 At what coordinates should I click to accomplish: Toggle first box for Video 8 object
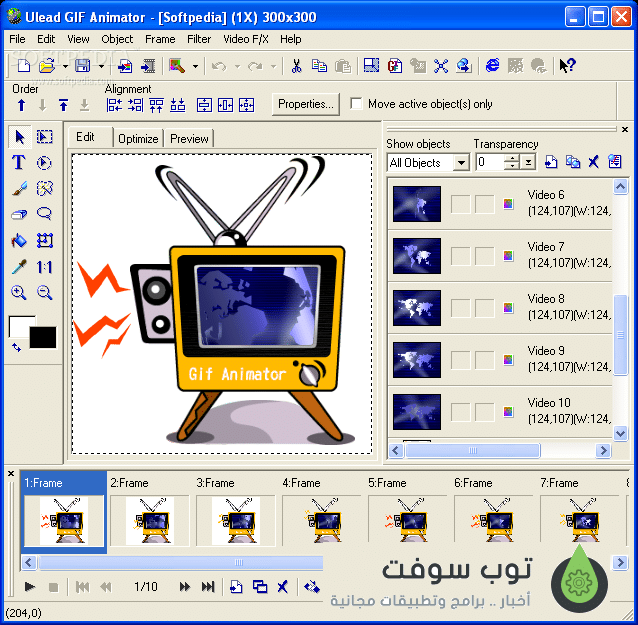point(461,308)
